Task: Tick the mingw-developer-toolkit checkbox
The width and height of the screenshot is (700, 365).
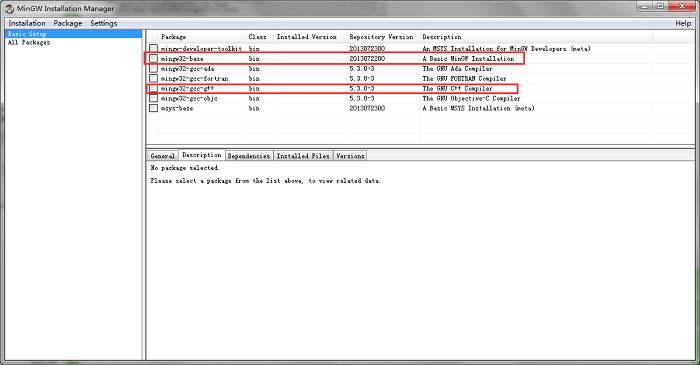Action: click(153, 48)
